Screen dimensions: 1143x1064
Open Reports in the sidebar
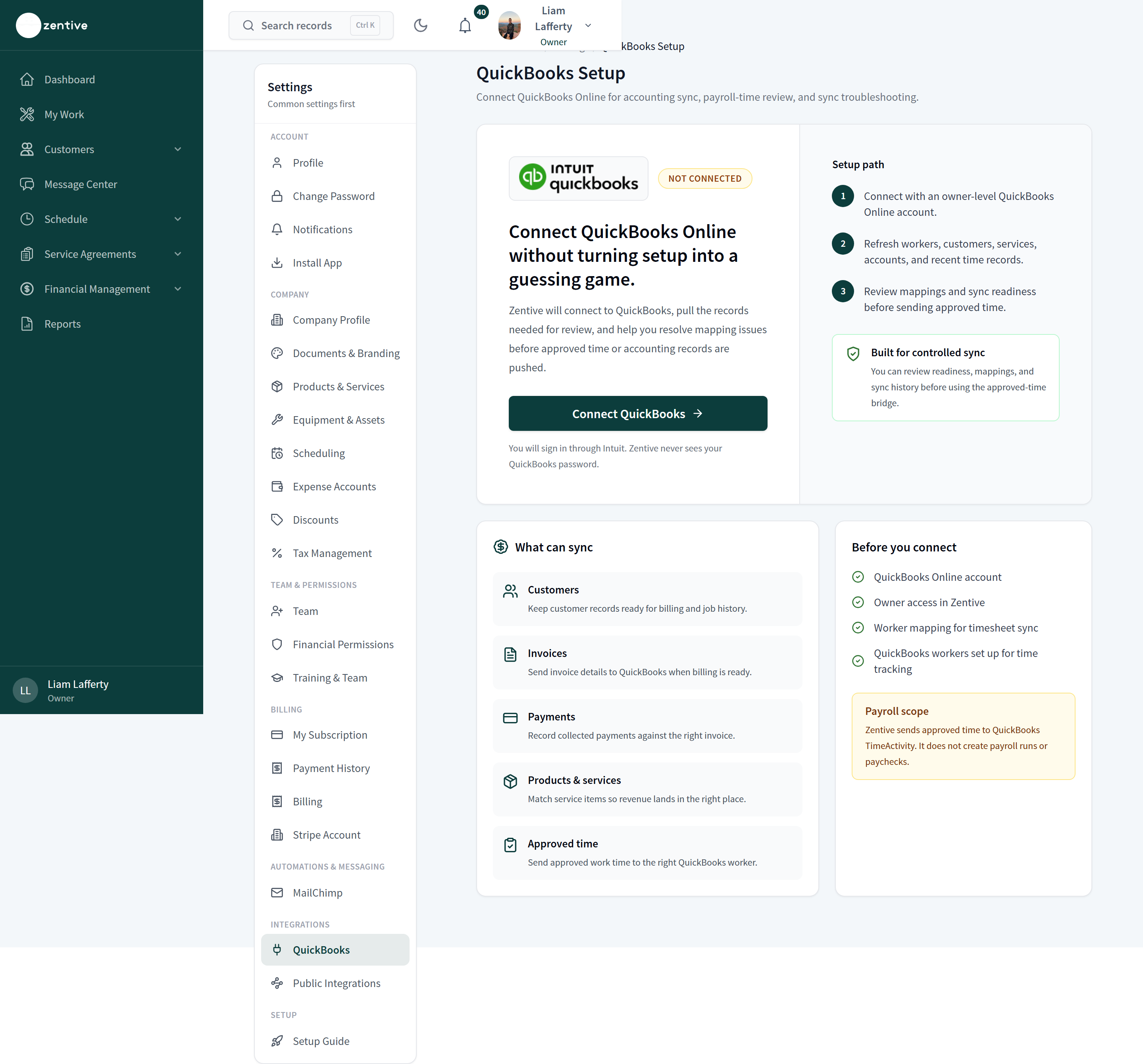(62, 324)
